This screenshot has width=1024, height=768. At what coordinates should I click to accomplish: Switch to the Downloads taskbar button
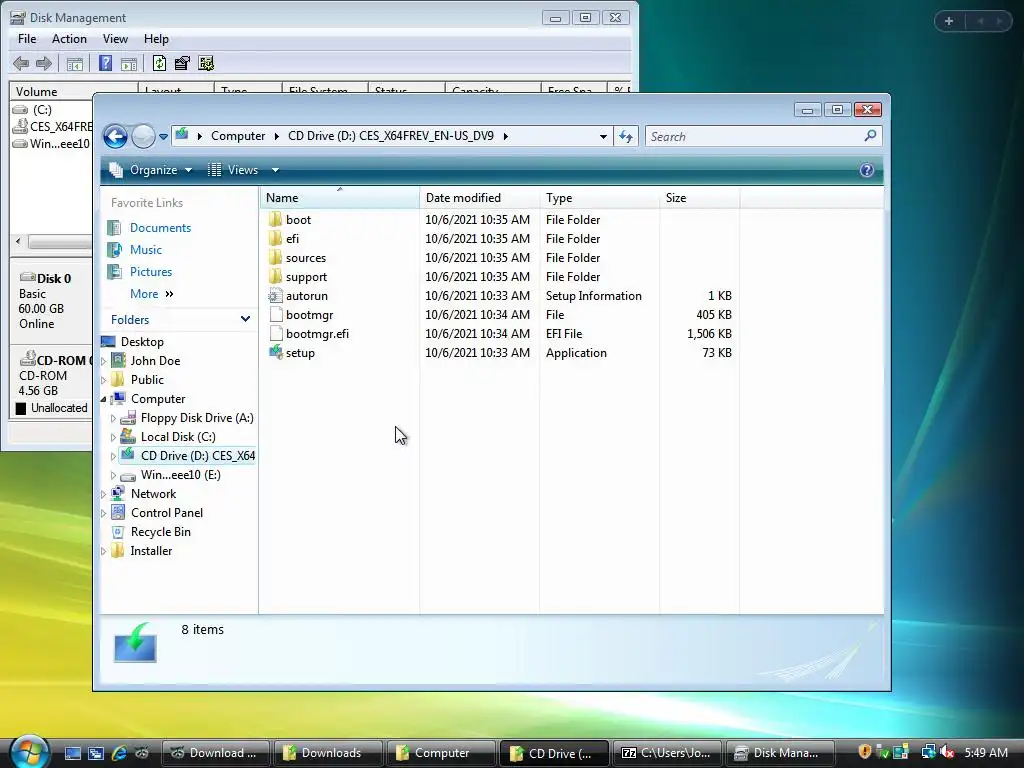pyautogui.click(x=328, y=753)
